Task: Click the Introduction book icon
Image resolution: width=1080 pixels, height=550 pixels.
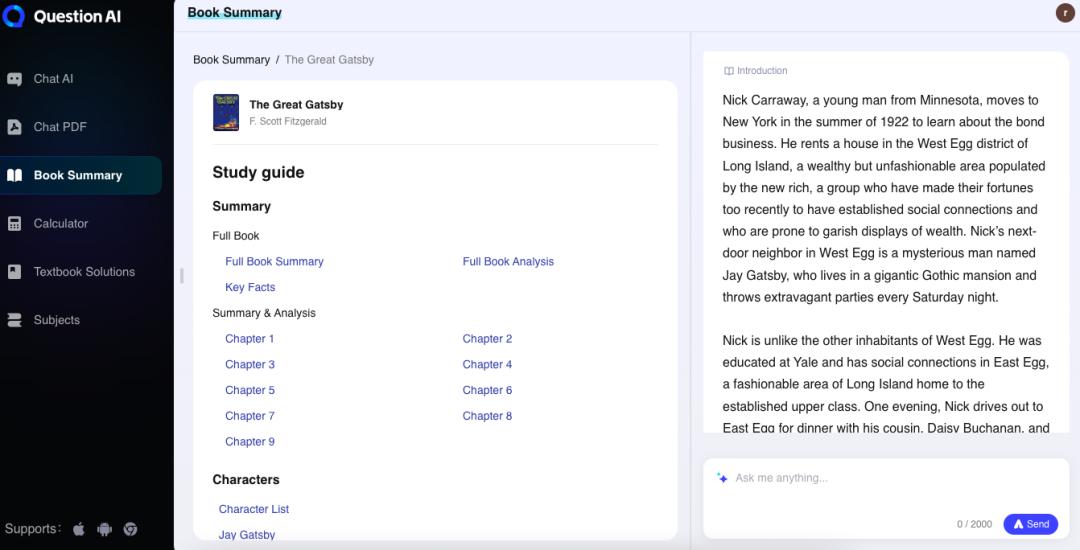Action: 729,71
